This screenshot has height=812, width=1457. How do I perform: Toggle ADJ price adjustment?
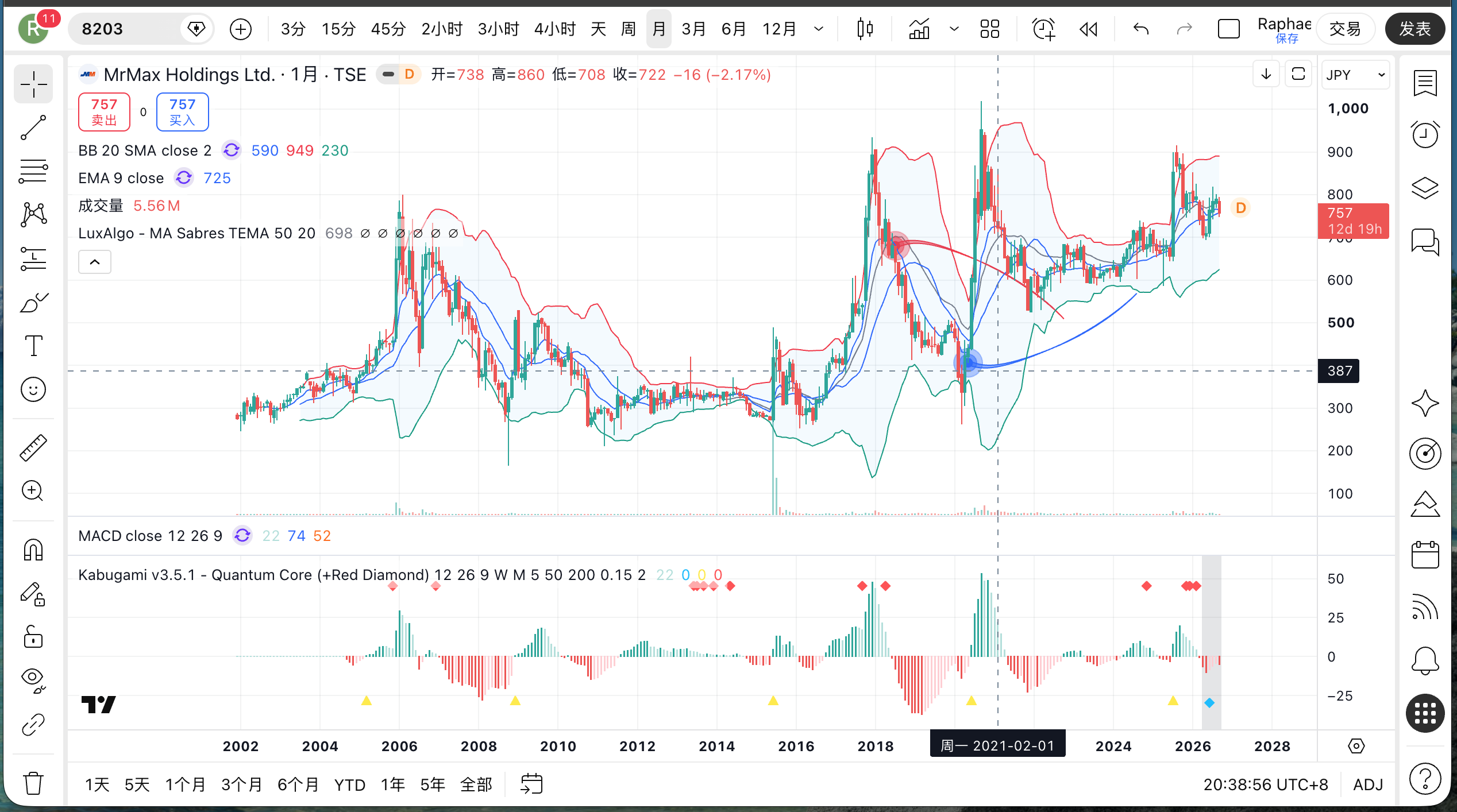point(1368,784)
